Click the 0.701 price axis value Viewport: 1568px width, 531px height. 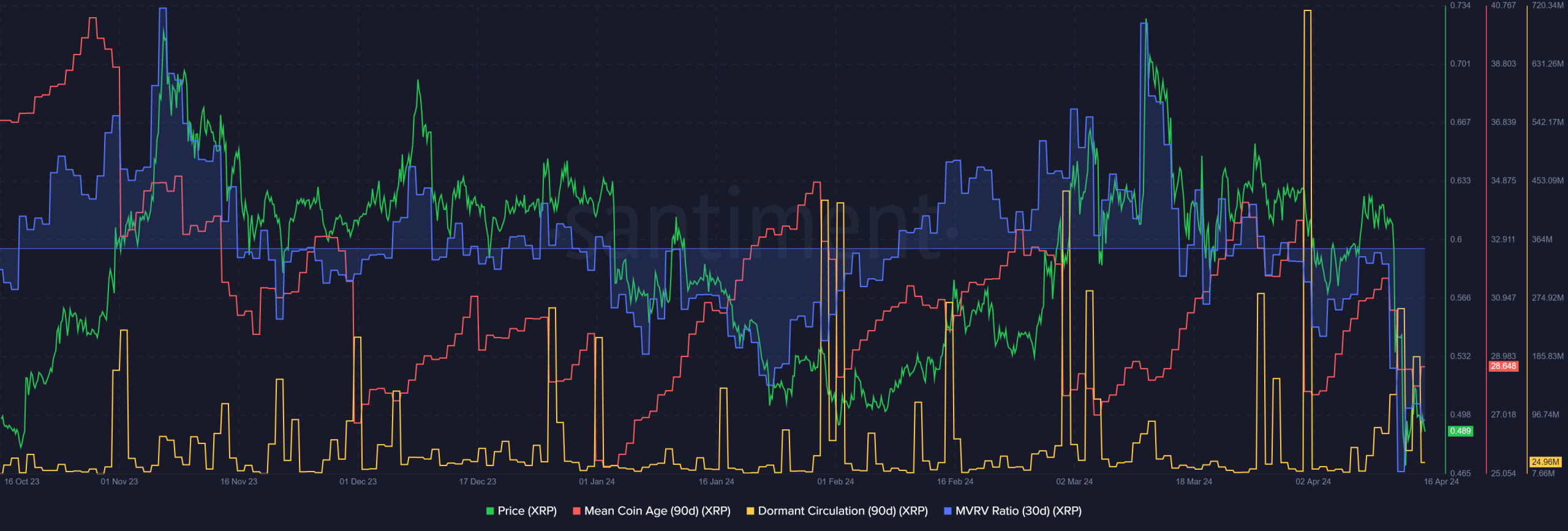pos(1460,64)
